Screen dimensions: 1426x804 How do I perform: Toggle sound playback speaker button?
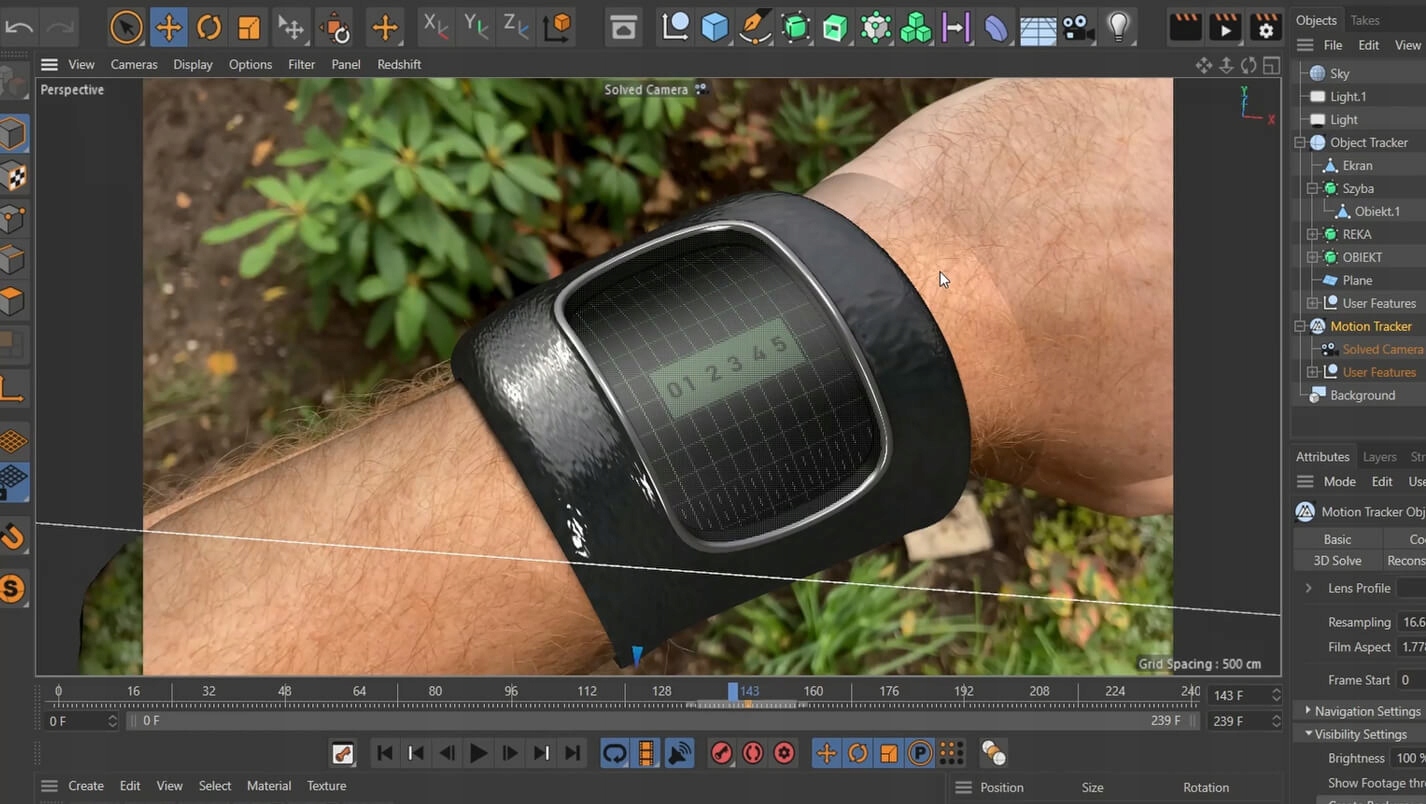point(679,753)
